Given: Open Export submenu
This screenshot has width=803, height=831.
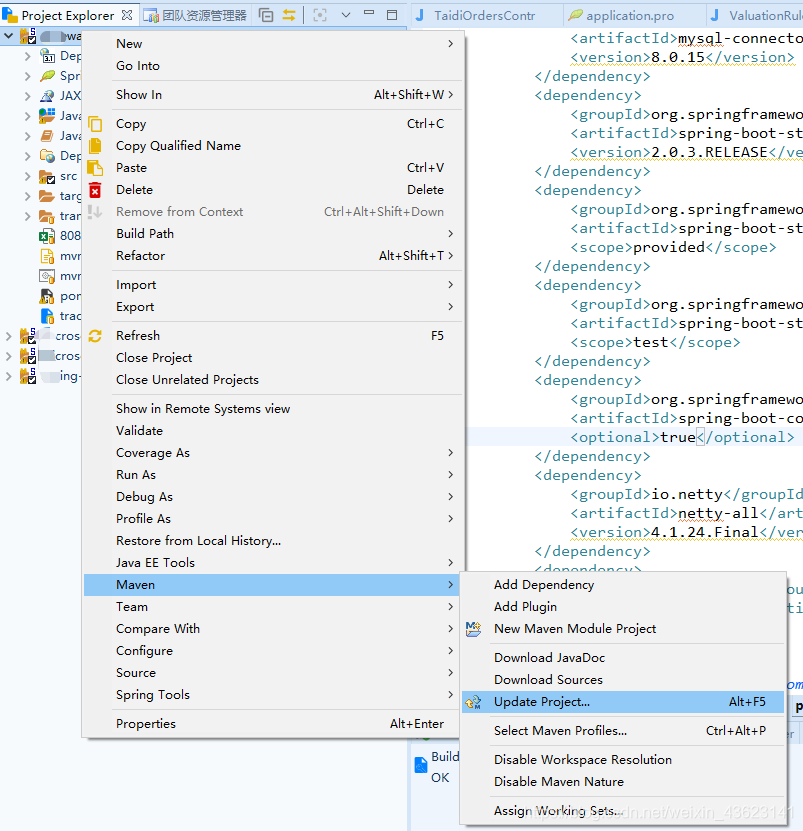Looking at the screenshot, I should [273, 307].
